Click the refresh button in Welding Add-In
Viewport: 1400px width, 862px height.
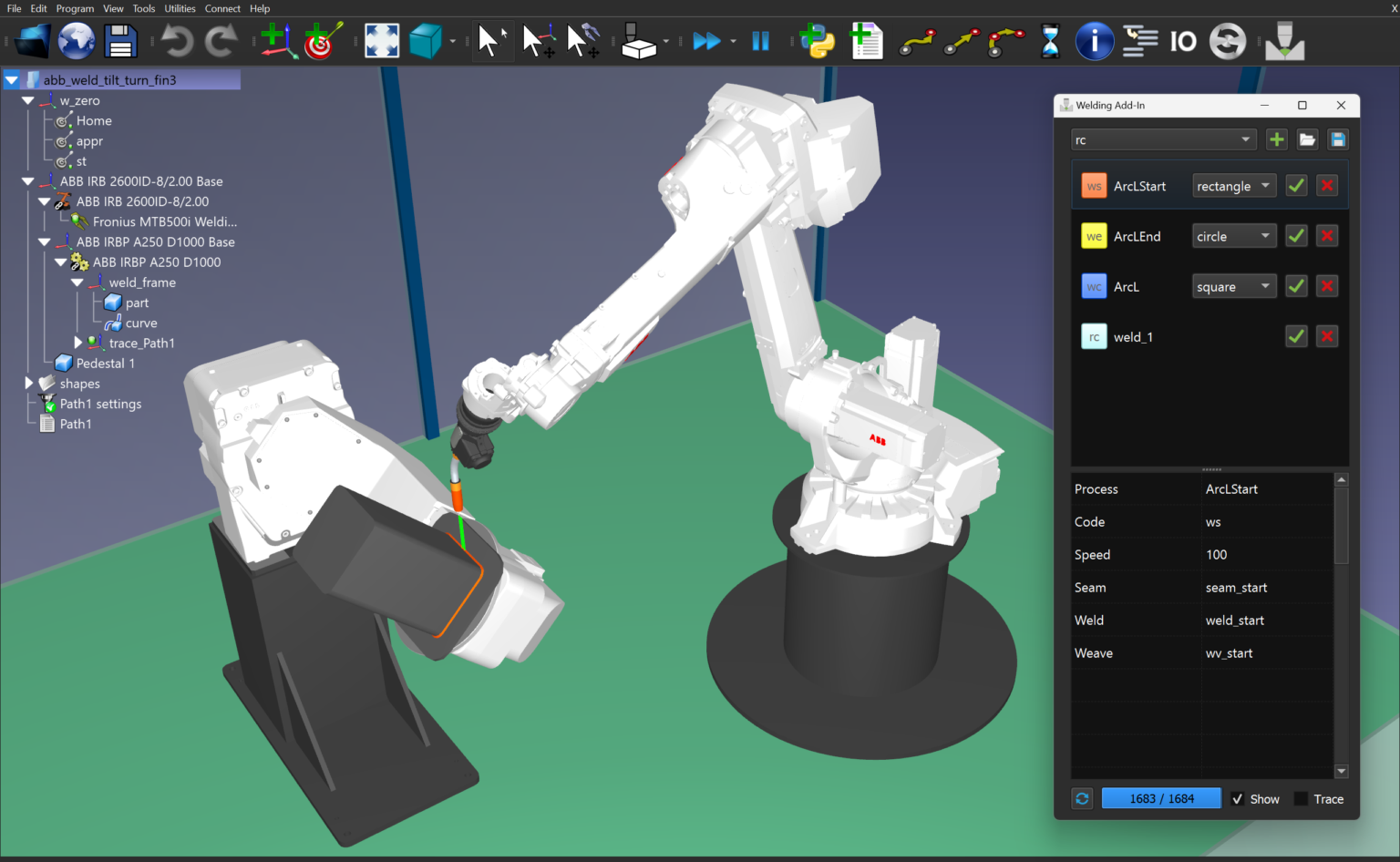[1082, 798]
